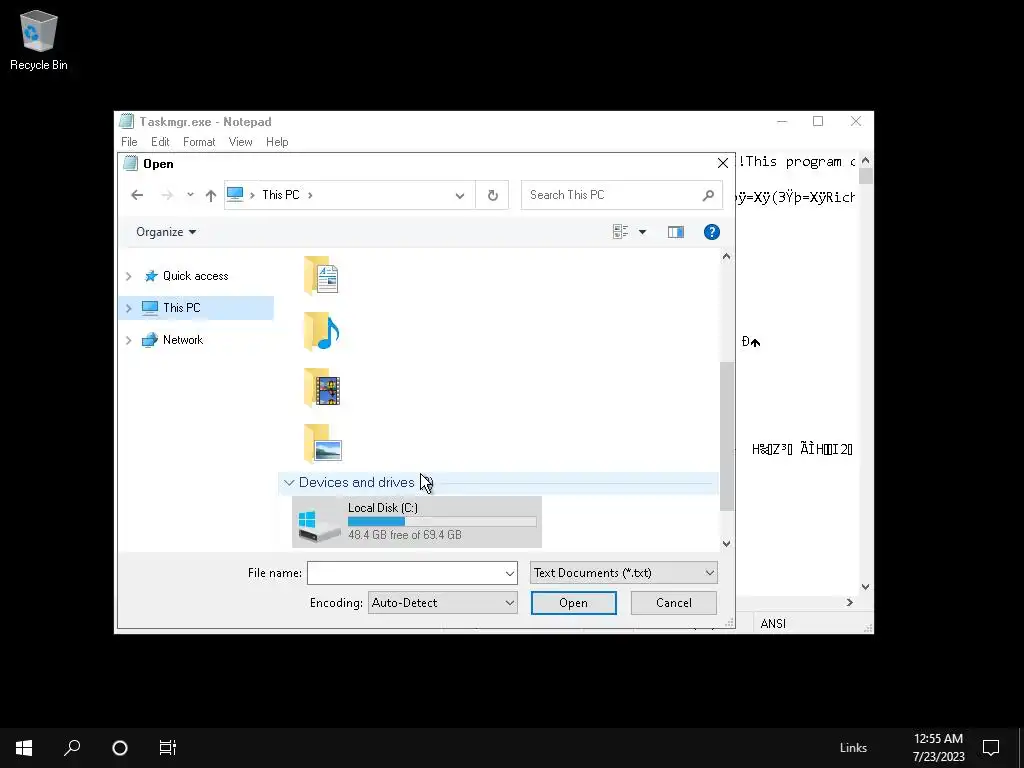The height and width of the screenshot is (768, 1024).
Task: Open the Recycle Bin desktop icon
Action: (x=39, y=39)
